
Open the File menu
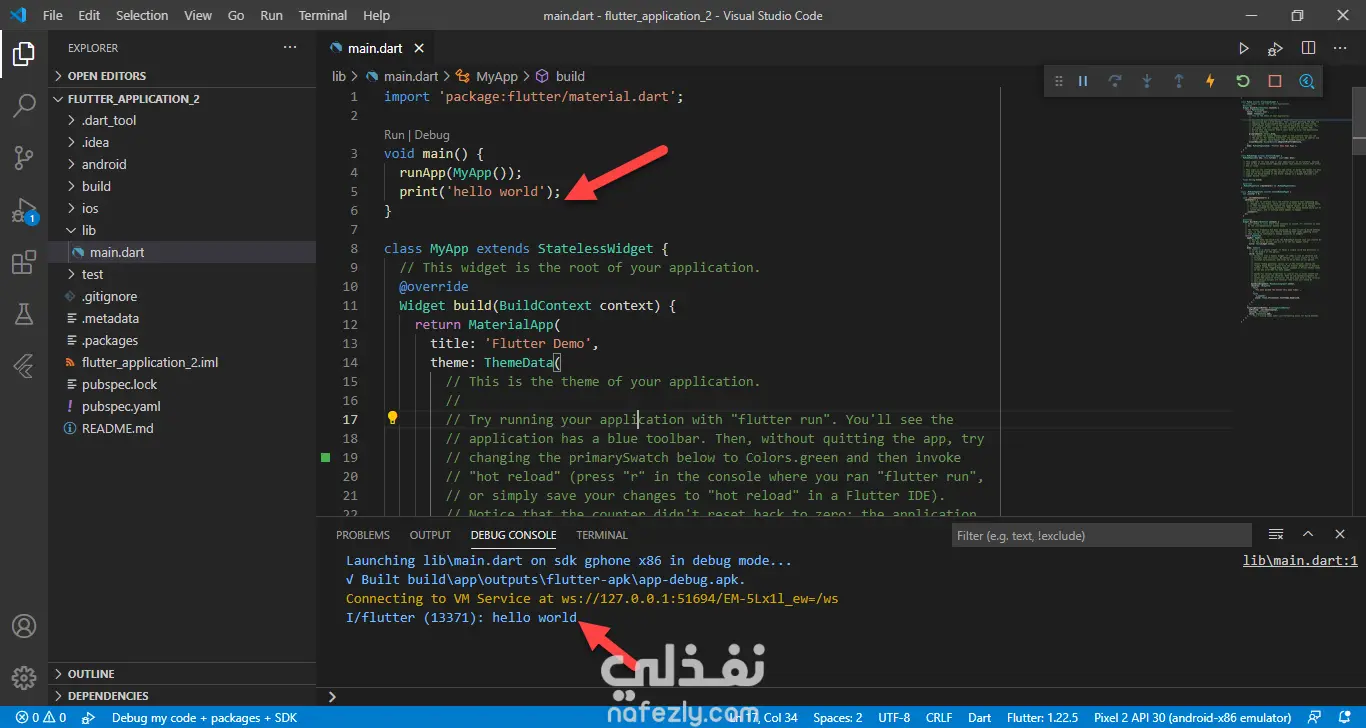tap(53, 15)
